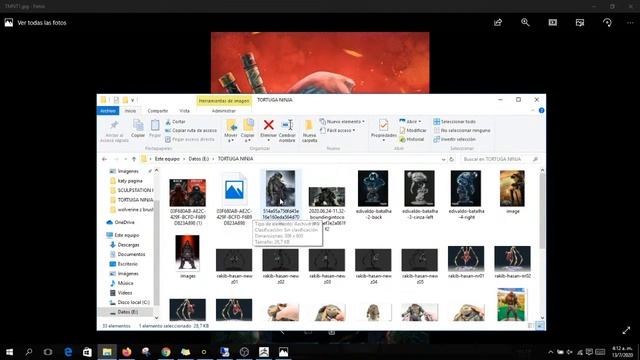Switch to the Compartir ribbon tab

(x=158, y=111)
